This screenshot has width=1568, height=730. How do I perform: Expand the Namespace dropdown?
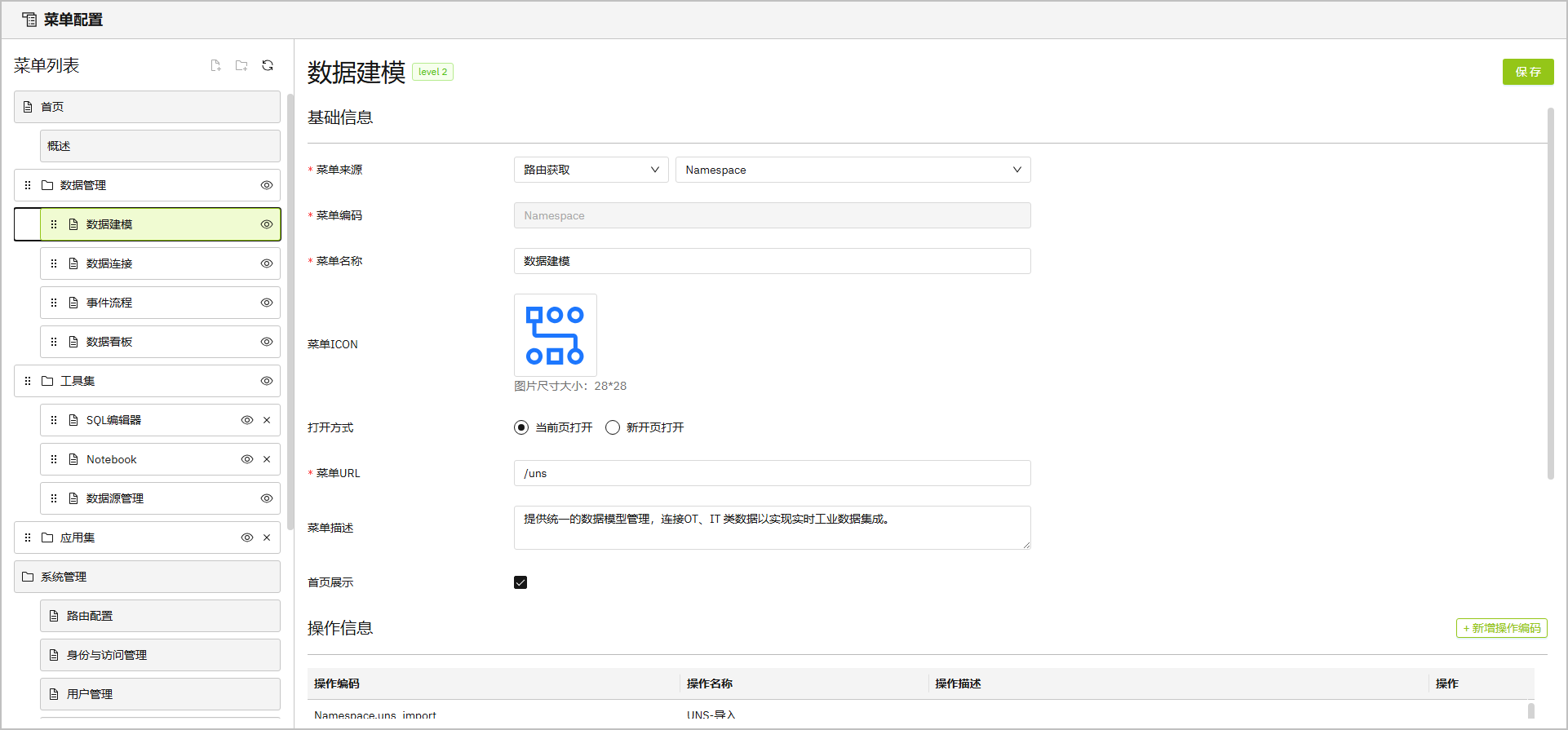[x=853, y=170]
